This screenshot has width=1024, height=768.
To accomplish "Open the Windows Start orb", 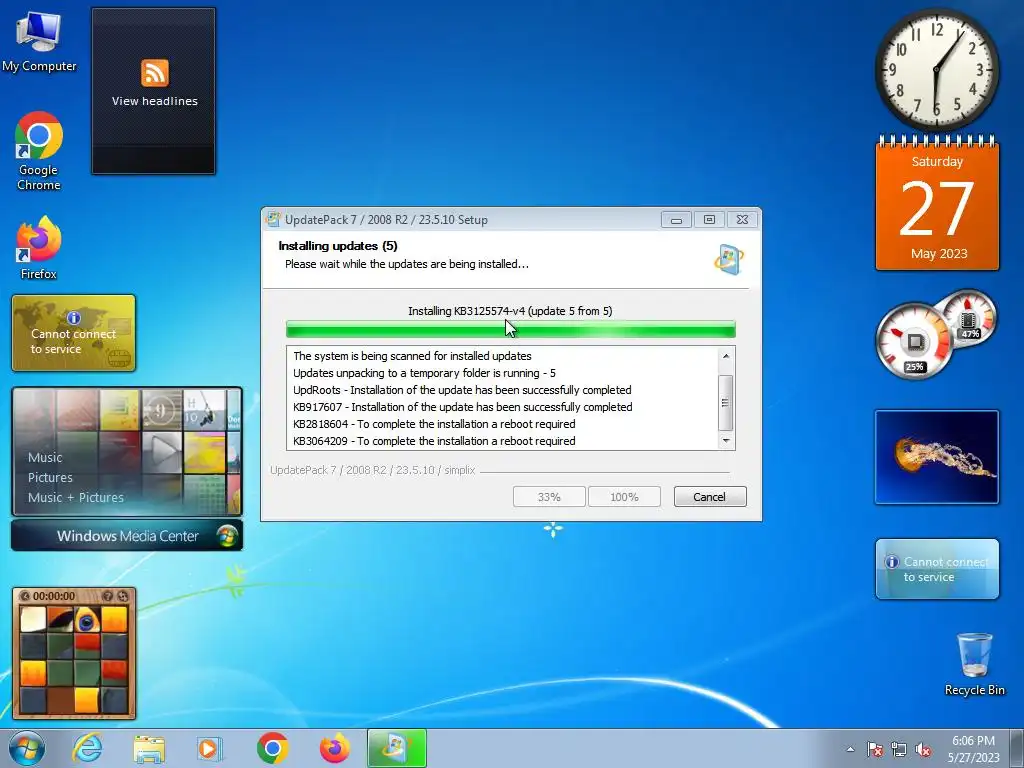I will (27, 748).
